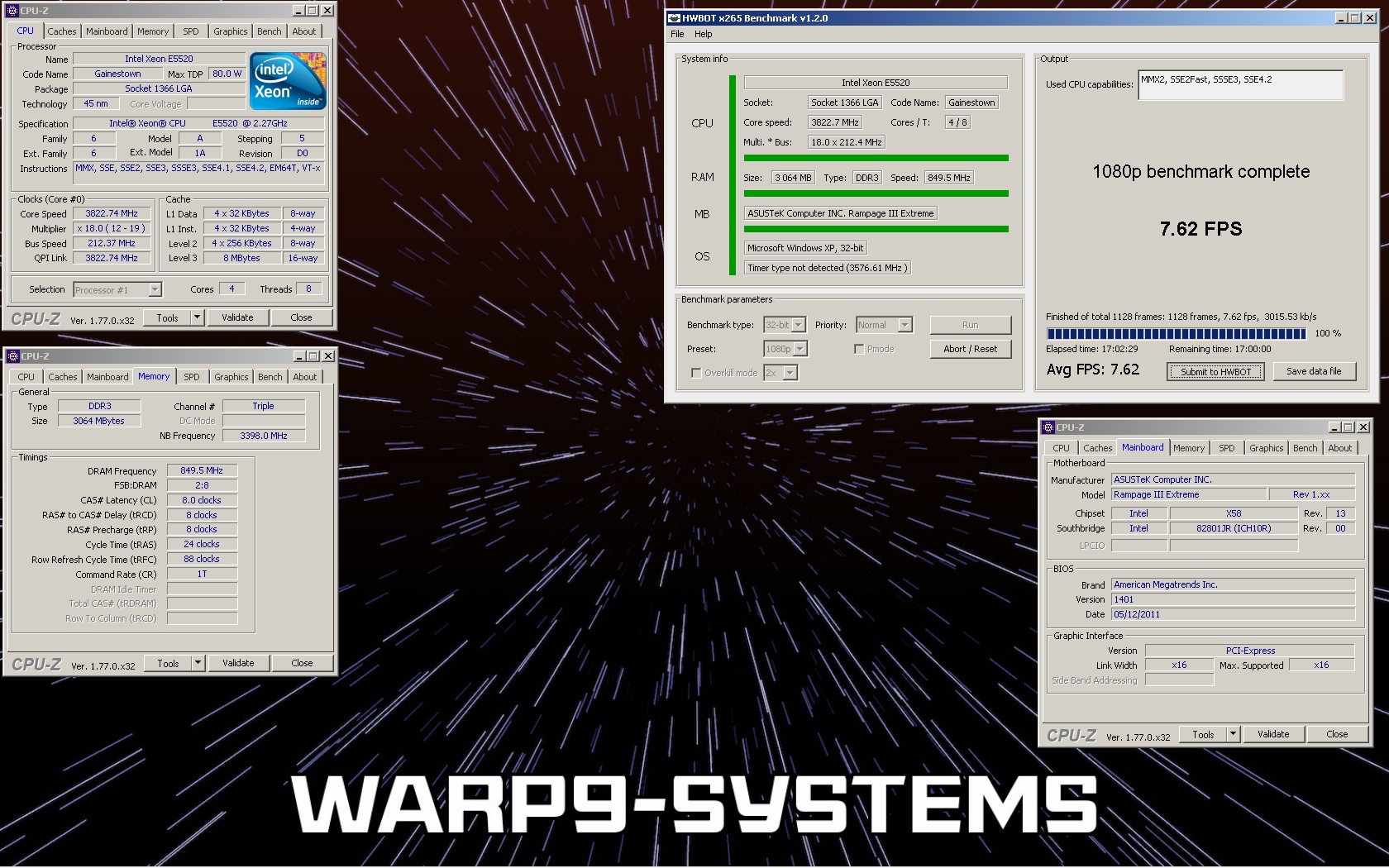
Task: Expand the Tools arrow in the Mainboard CPU-Z window
Action: tap(1233, 734)
